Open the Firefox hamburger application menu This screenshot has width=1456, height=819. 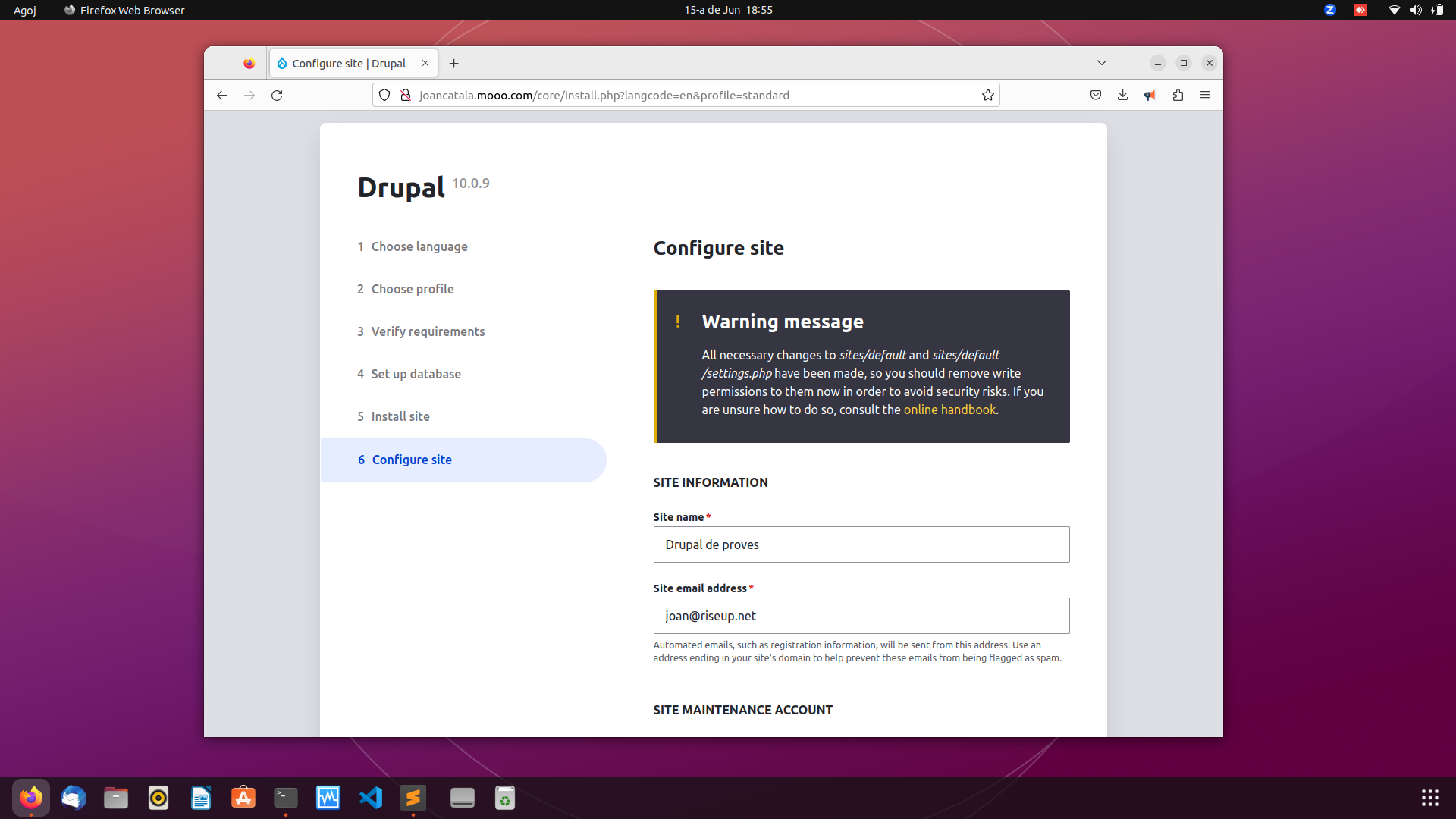pos(1205,95)
